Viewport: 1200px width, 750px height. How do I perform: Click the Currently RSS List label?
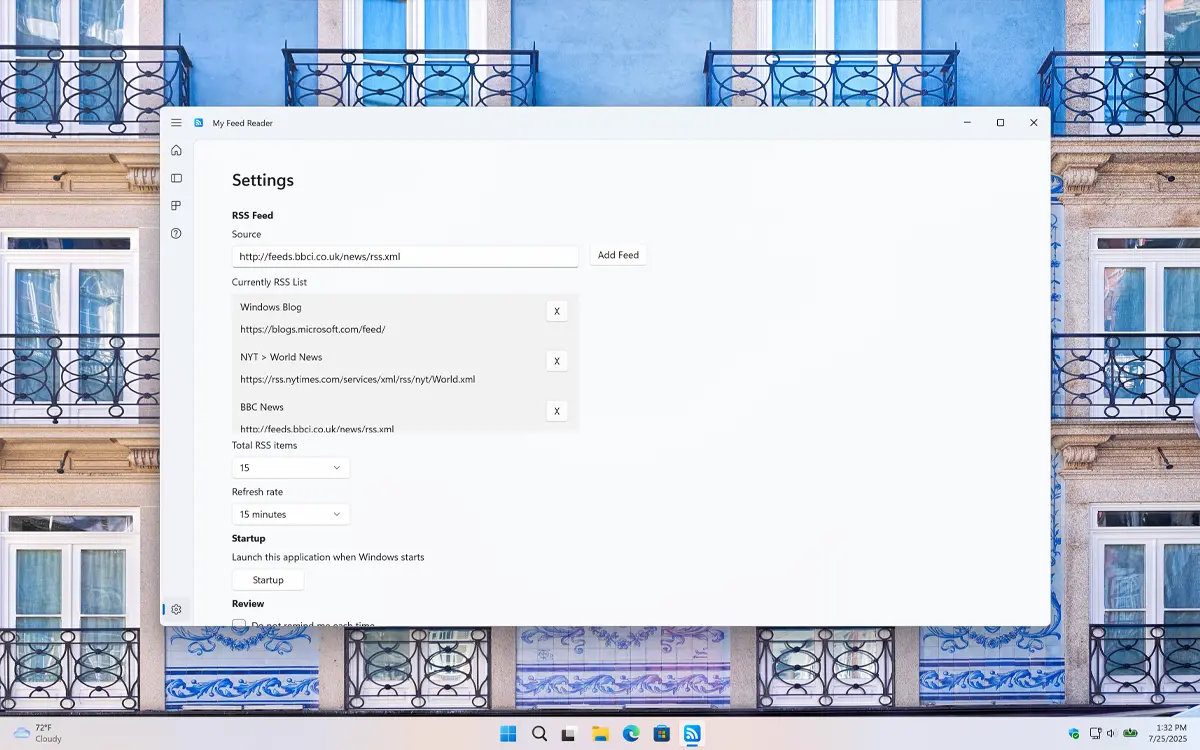tap(269, 282)
